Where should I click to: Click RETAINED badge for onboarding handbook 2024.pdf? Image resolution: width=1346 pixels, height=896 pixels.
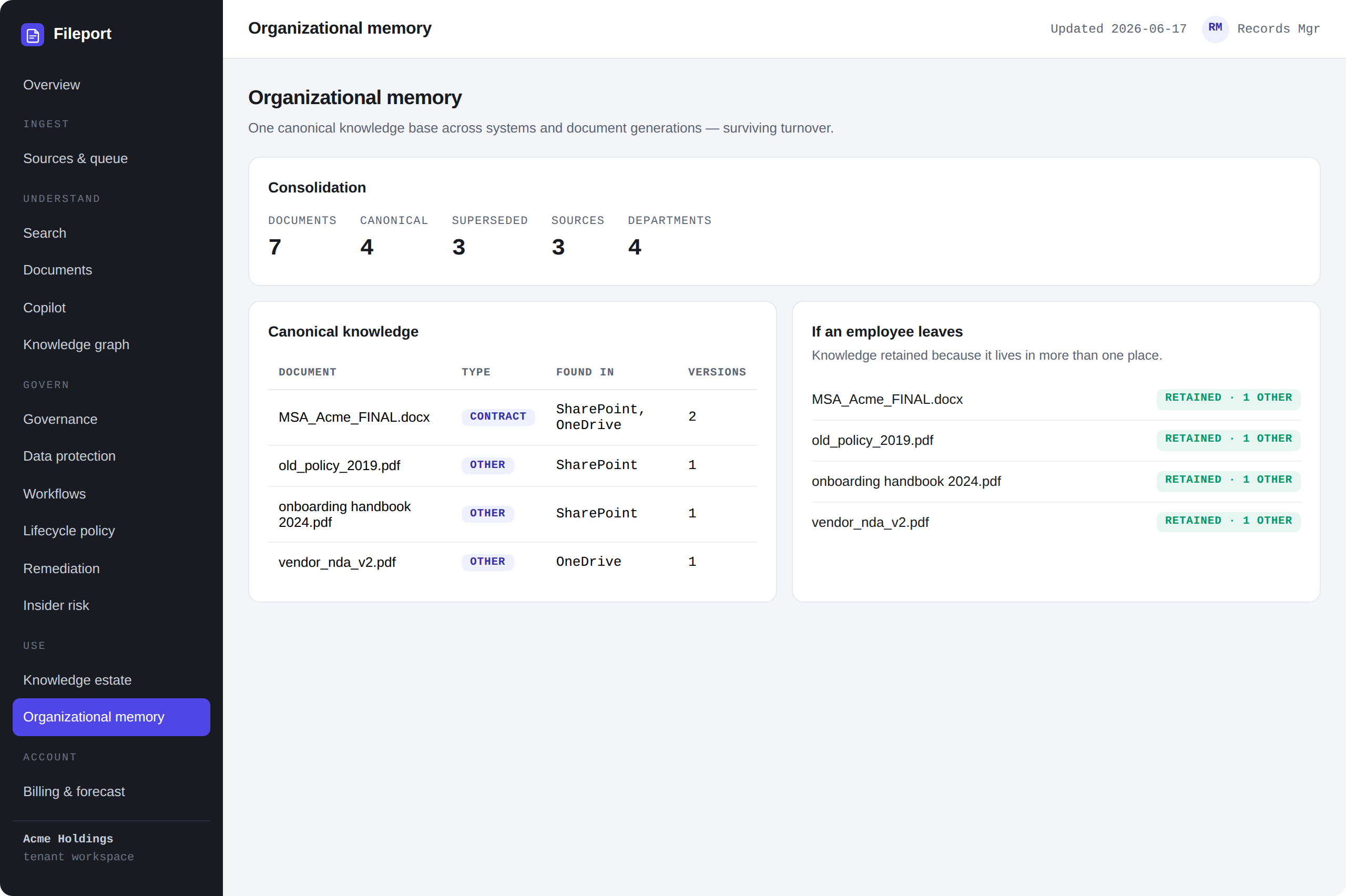coord(1228,481)
